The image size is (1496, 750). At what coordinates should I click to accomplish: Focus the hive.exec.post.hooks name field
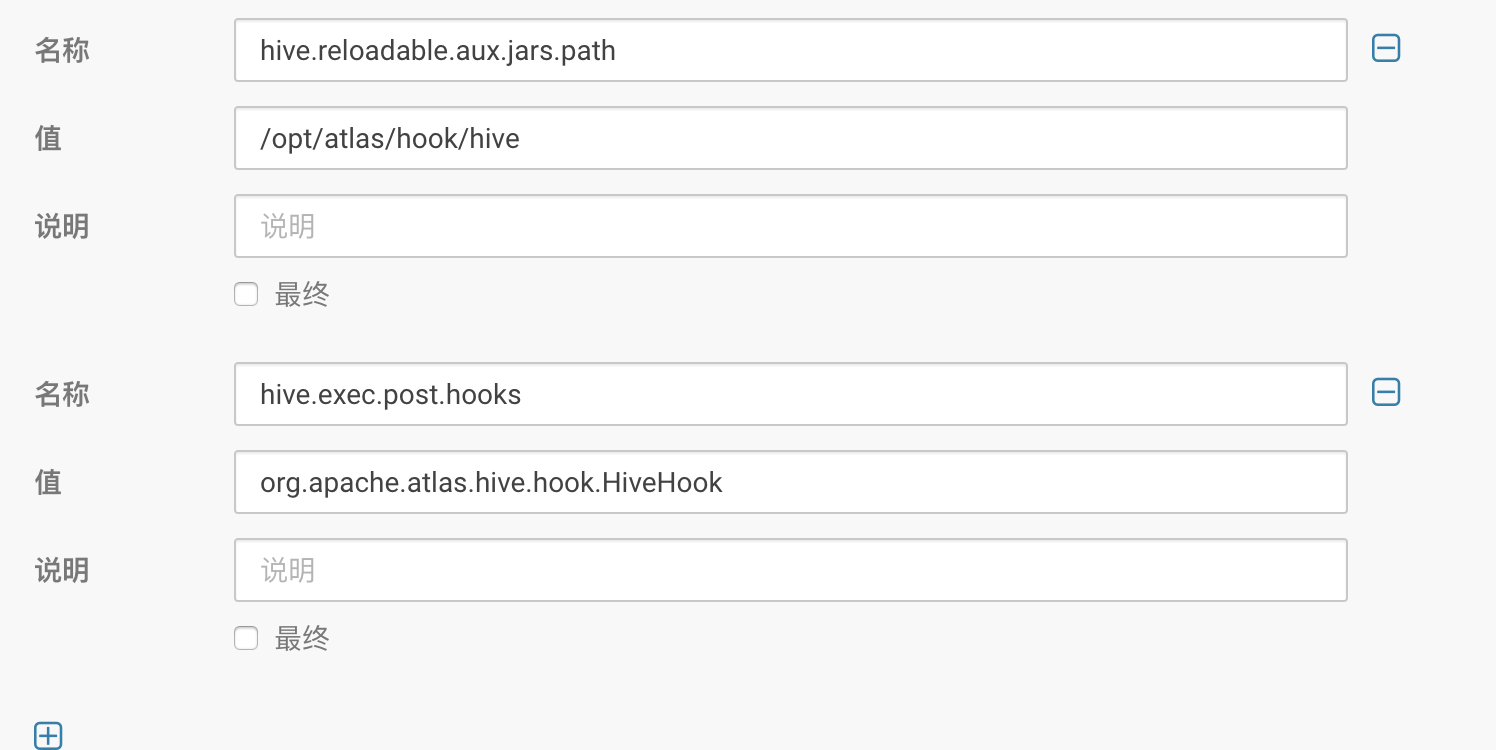[790, 394]
